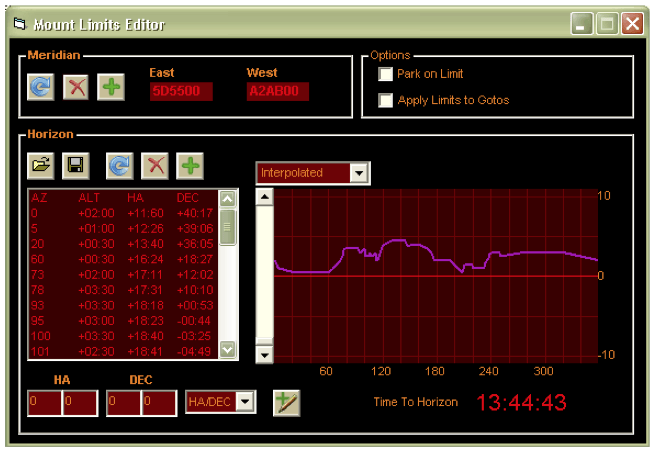Close the Mount Limits Editor window
653x450 pixels.
tap(632, 23)
